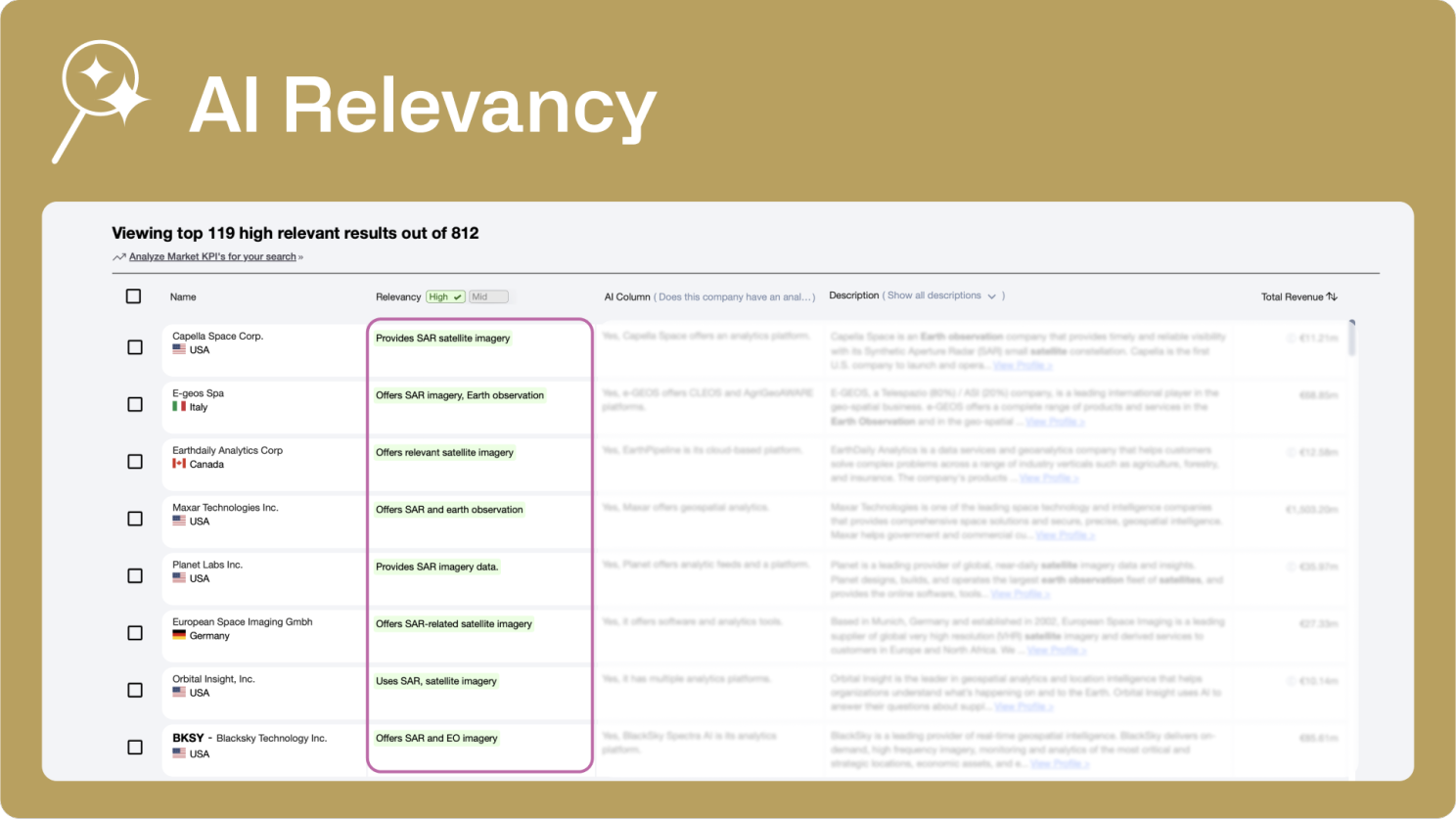Check the Planet Labs Inc. row checkbox
Viewport: 1456px width, 819px height.
135,575
